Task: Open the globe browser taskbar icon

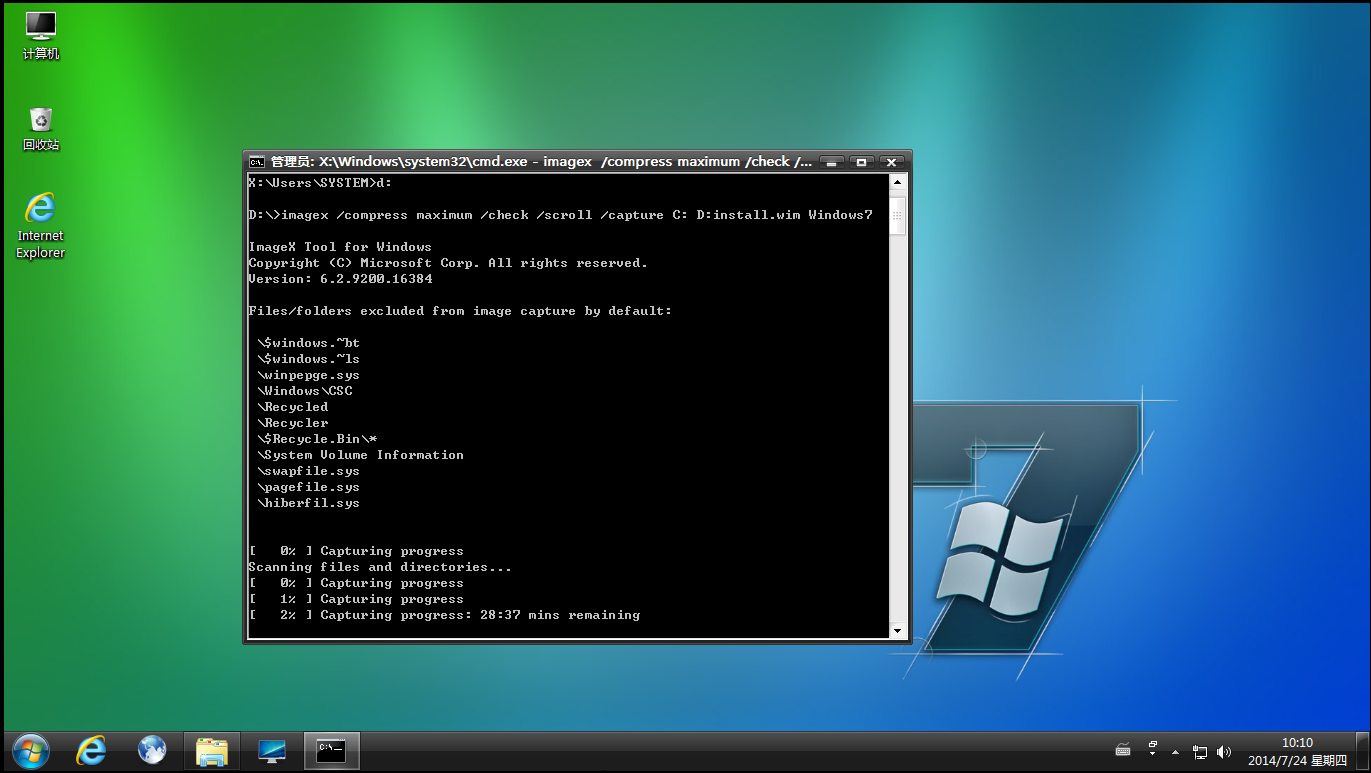Action: (x=152, y=750)
